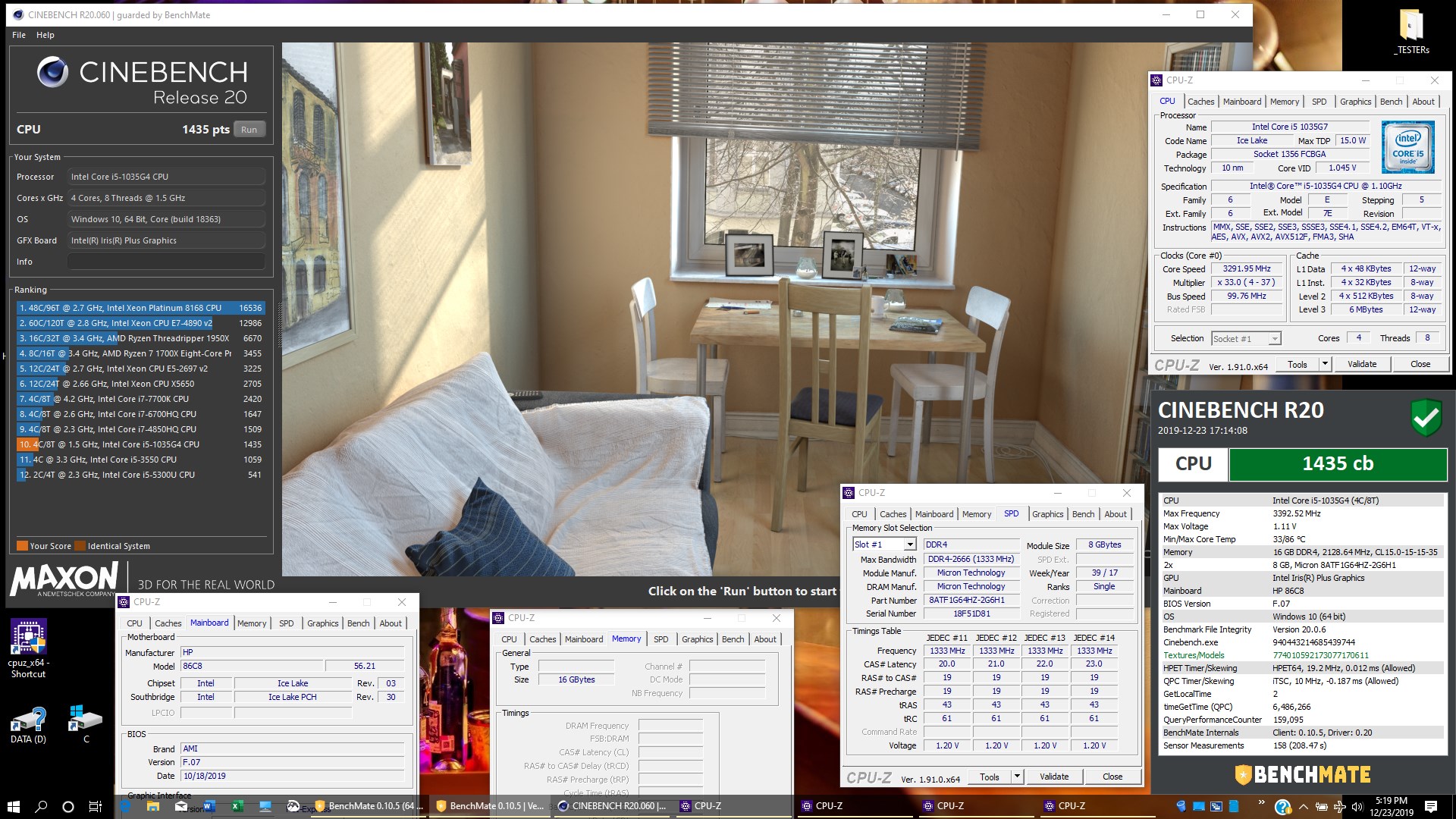Open the Cinebench Help menu
The image size is (1456, 819).
(x=45, y=35)
